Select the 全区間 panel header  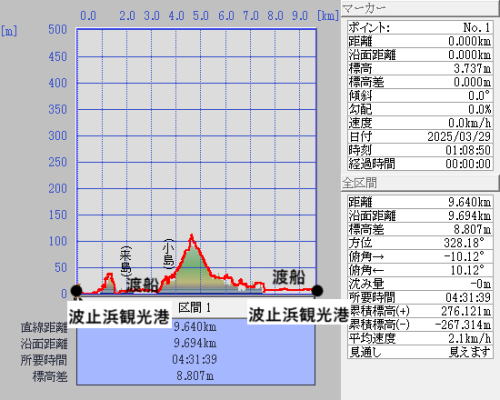point(420,183)
